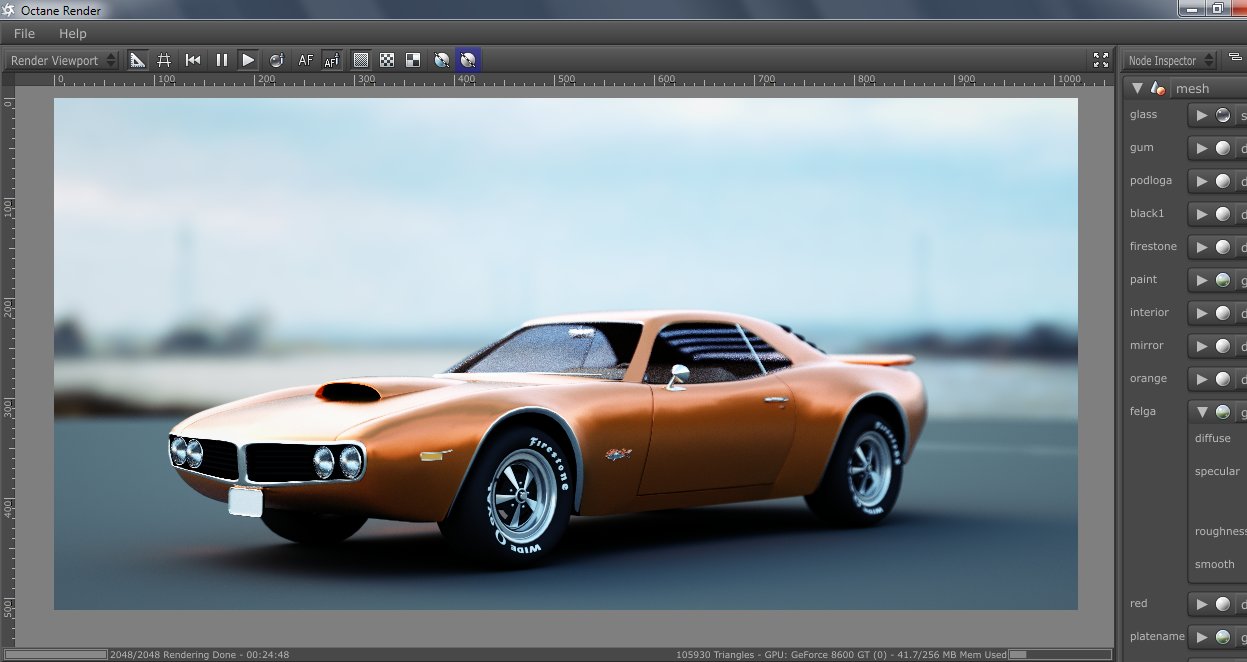Open the File menu

coord(24,33)
